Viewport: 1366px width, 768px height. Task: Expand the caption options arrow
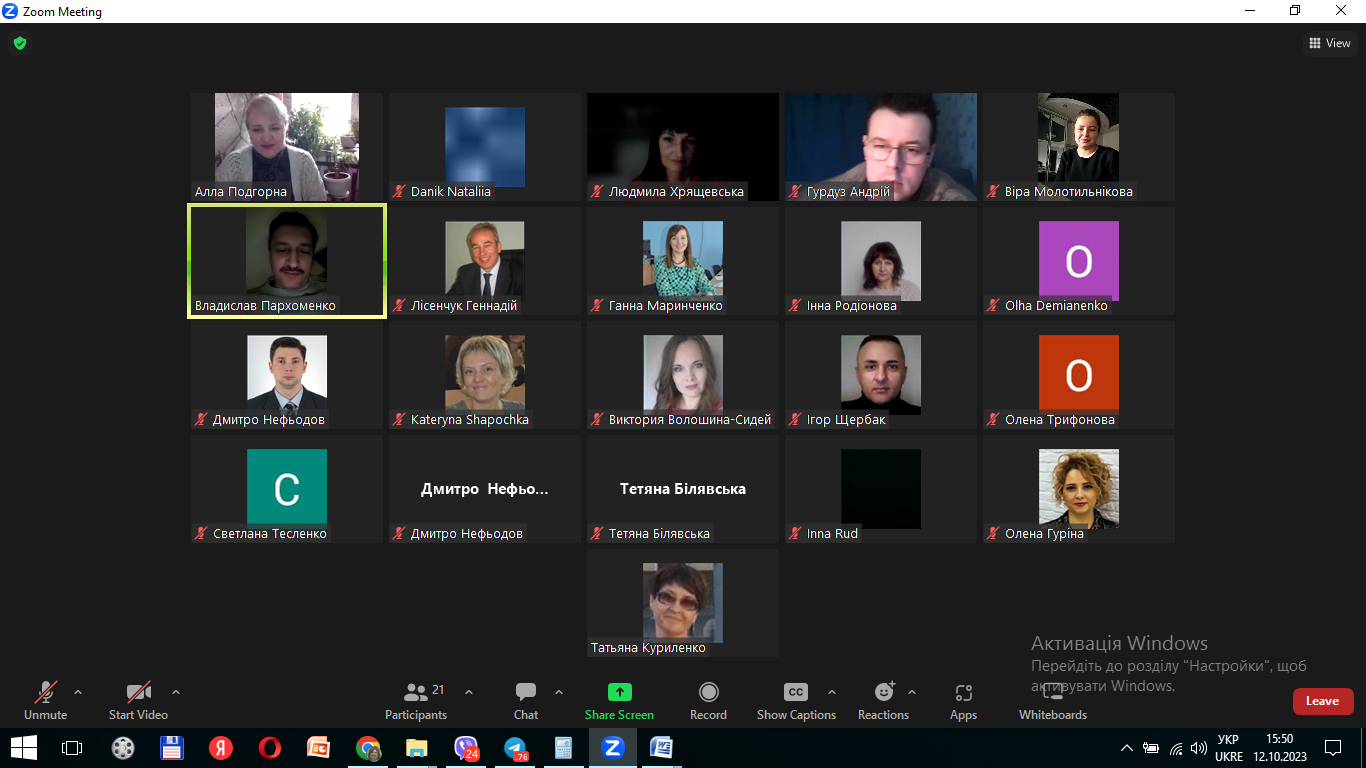point(832,692)
